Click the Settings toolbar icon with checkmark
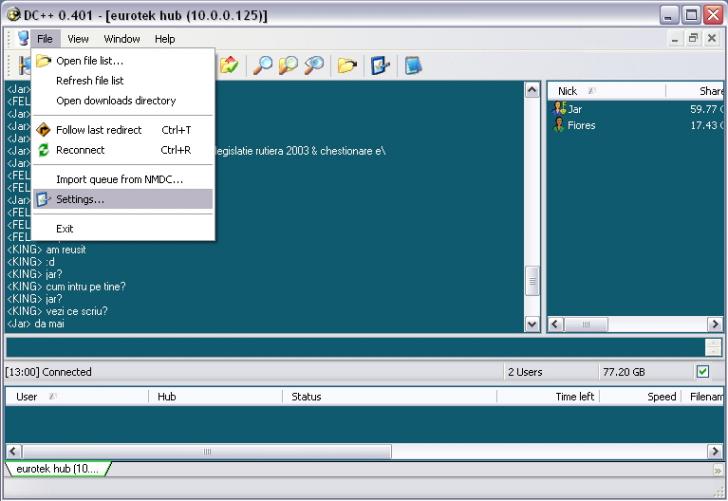The width and height of the screenshot is (728, 501). pyautogui.click(x=380, y=66)
